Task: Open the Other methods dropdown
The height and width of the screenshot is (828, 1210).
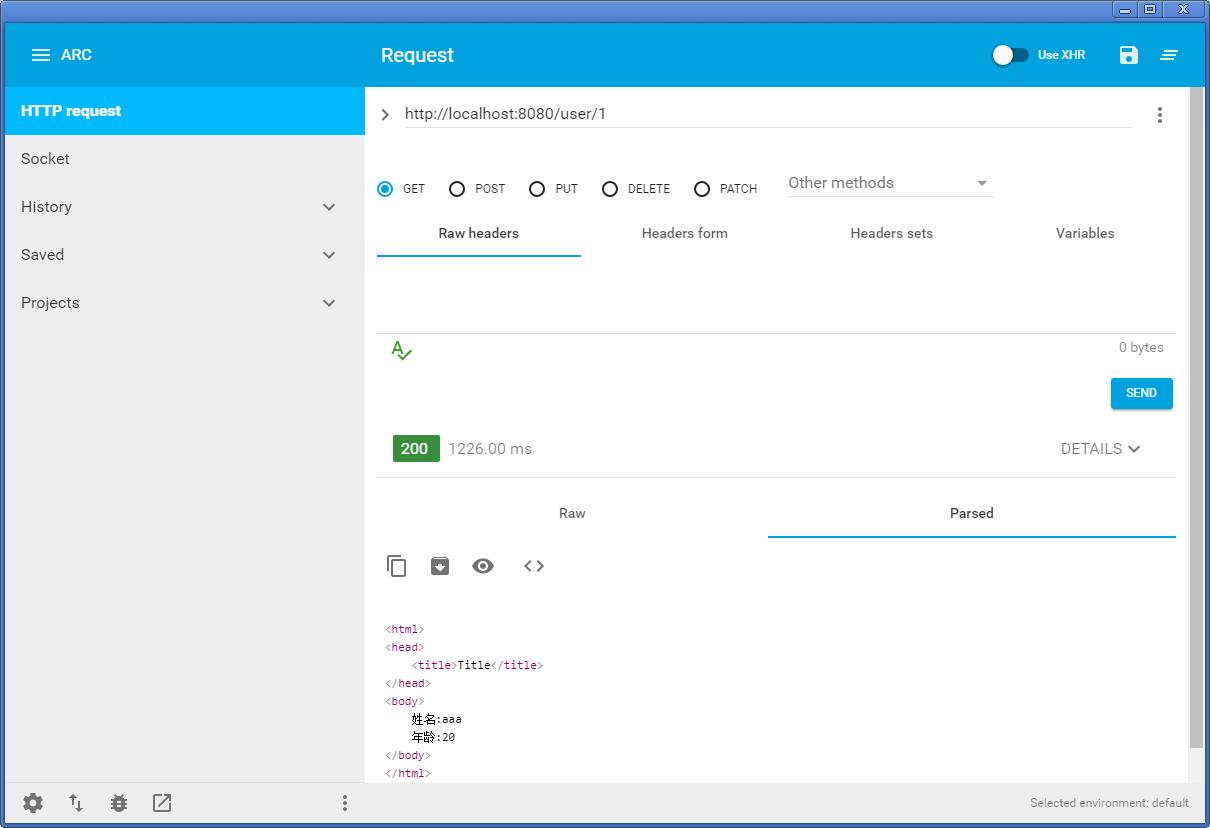Action: pyautogui.click(x=890, y=183)
